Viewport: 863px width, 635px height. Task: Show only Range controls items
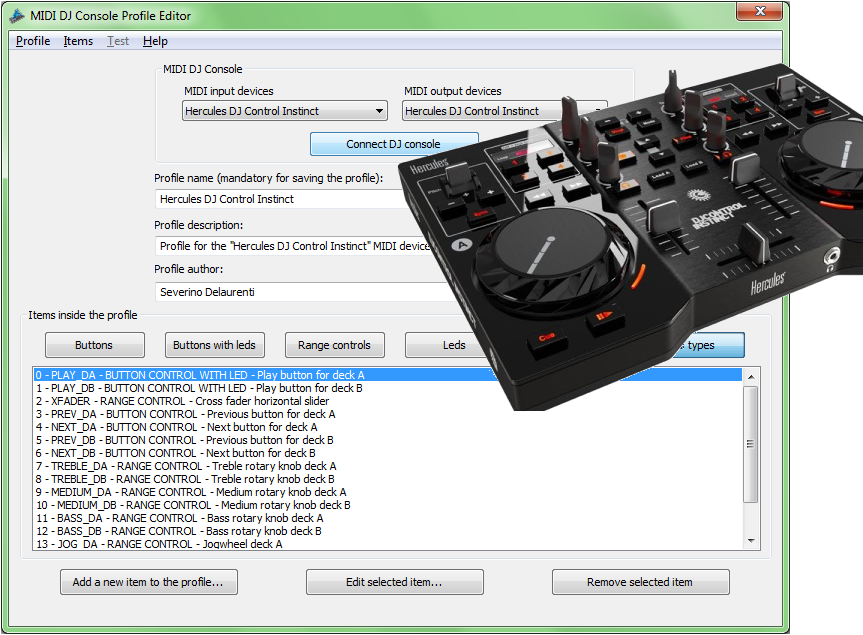pos(334,345)
